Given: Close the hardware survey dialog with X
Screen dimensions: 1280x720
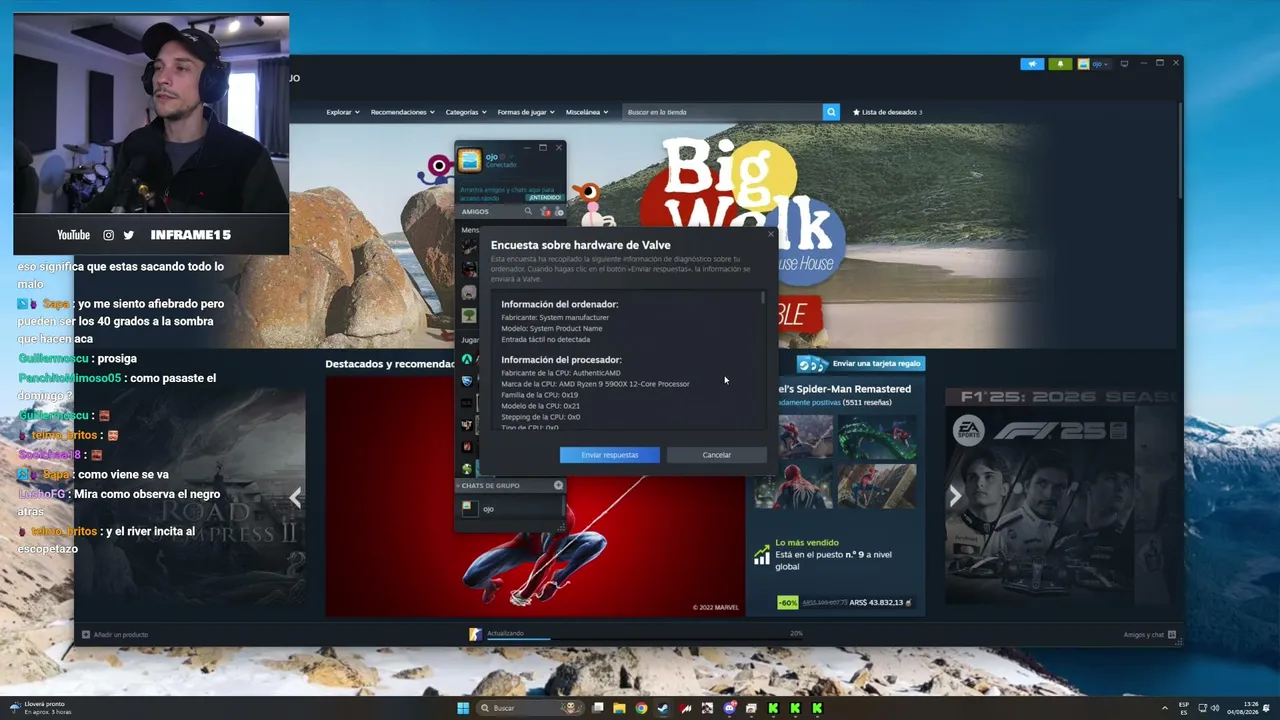Looking at the screenshot, I should click(770, 235).
